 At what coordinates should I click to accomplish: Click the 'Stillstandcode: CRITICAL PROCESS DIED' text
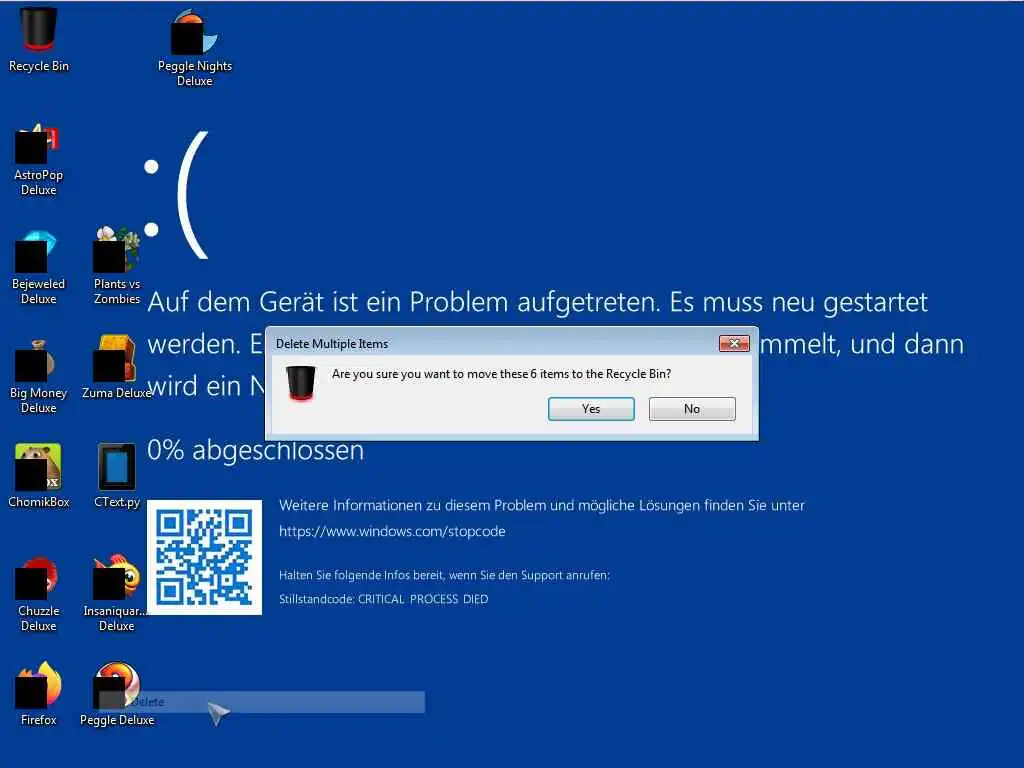[x=383, y=600]
